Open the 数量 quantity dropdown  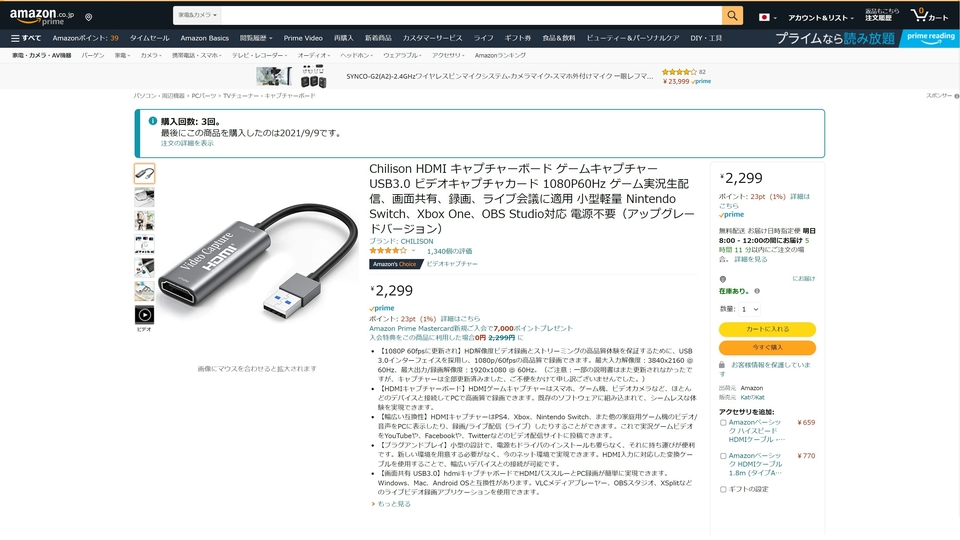pyautogui.click(x=750, y=309)
